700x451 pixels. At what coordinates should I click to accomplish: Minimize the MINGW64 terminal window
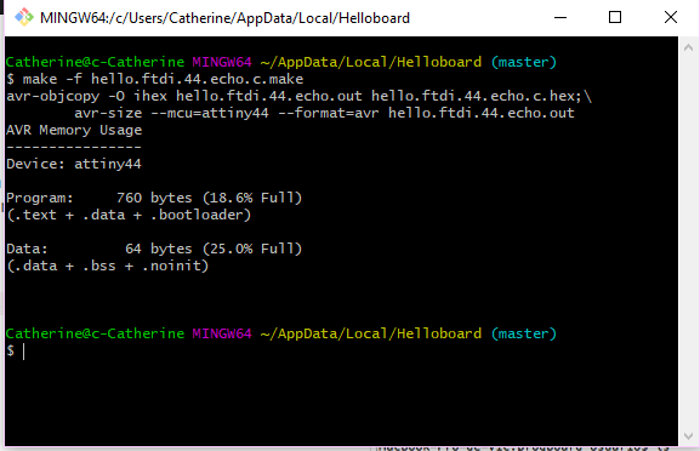tap(560, 17)
